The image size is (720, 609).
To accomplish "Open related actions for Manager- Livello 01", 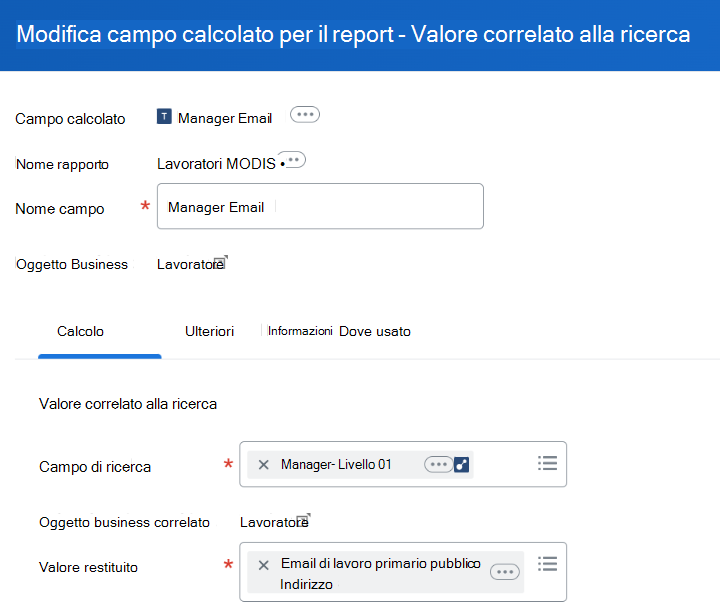I will [x=438, y=464].
